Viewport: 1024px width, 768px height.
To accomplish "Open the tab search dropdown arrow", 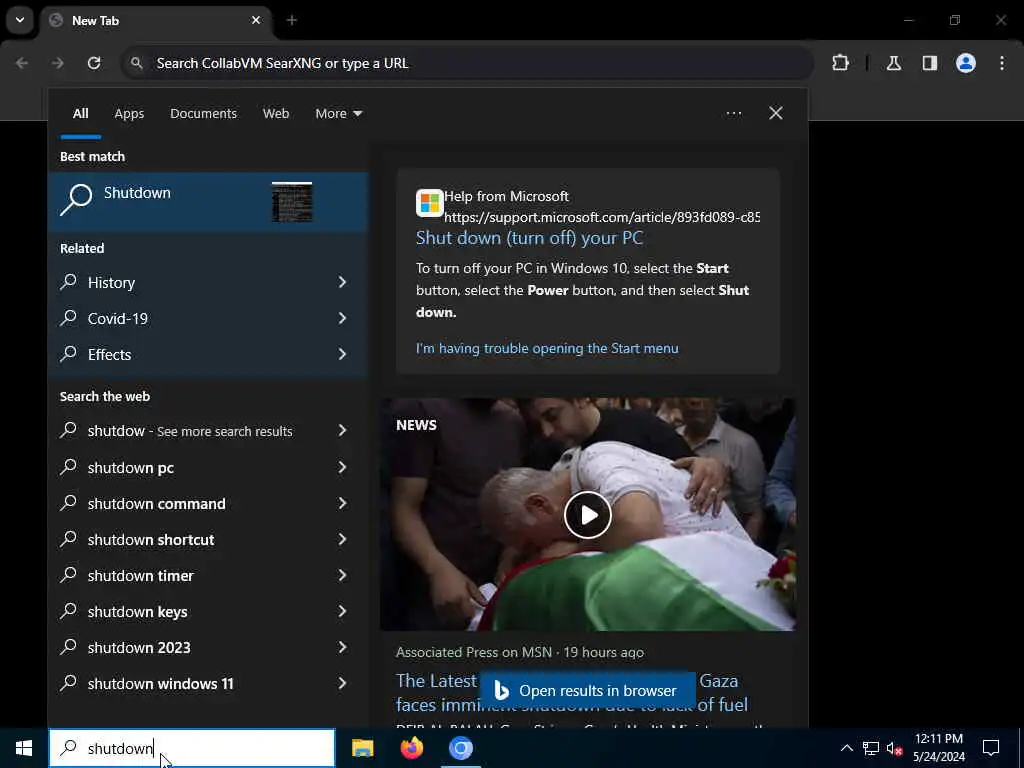I will click(x=20, y=20).
